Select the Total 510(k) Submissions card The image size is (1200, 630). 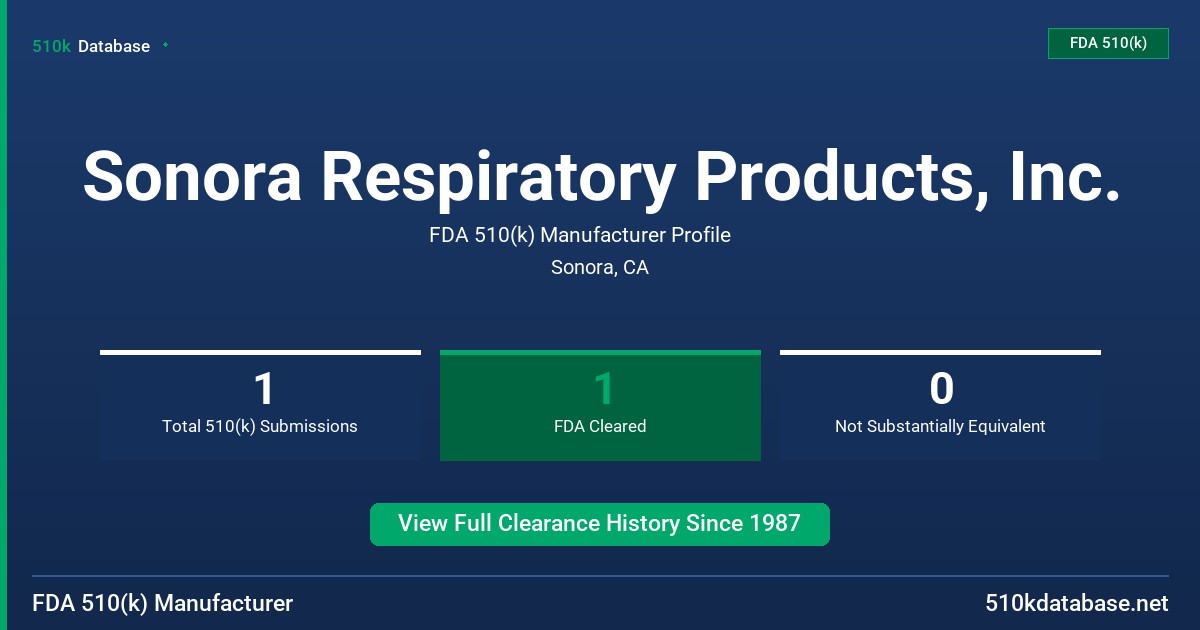coord(260,405)
